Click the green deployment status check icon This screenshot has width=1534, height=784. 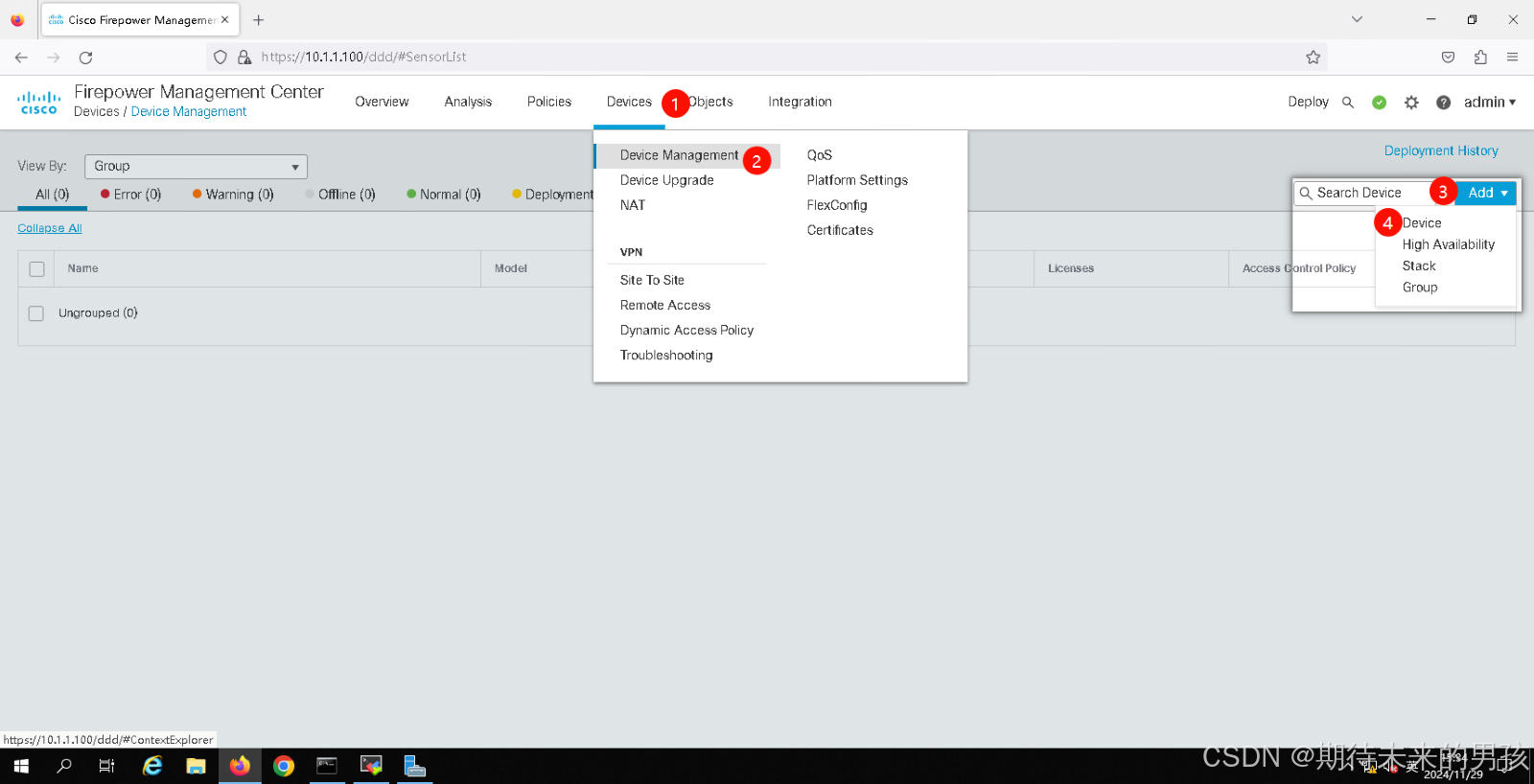[1379, 103]
